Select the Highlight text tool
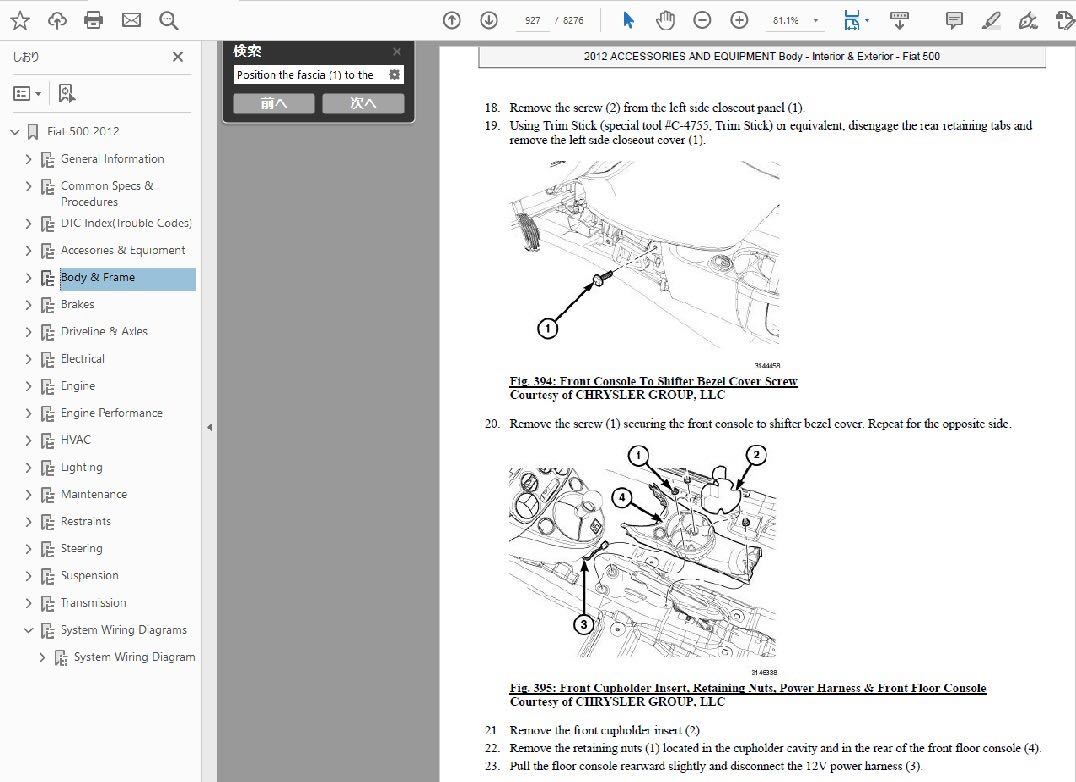 pyautogui.click(x=991, y=19)
